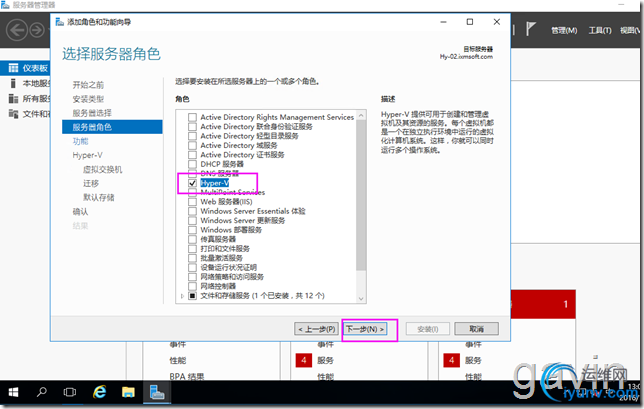The width and height of the screenshot is (644, 409).
Task: Click the roles list scrollbar thumb
Action: (361, 195)
